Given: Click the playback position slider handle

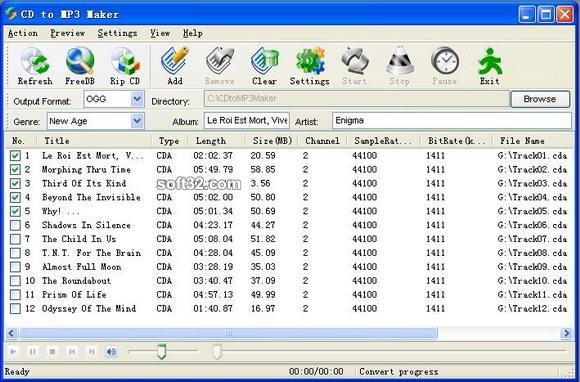Looking at the screenshot, I should click(217, 351).
